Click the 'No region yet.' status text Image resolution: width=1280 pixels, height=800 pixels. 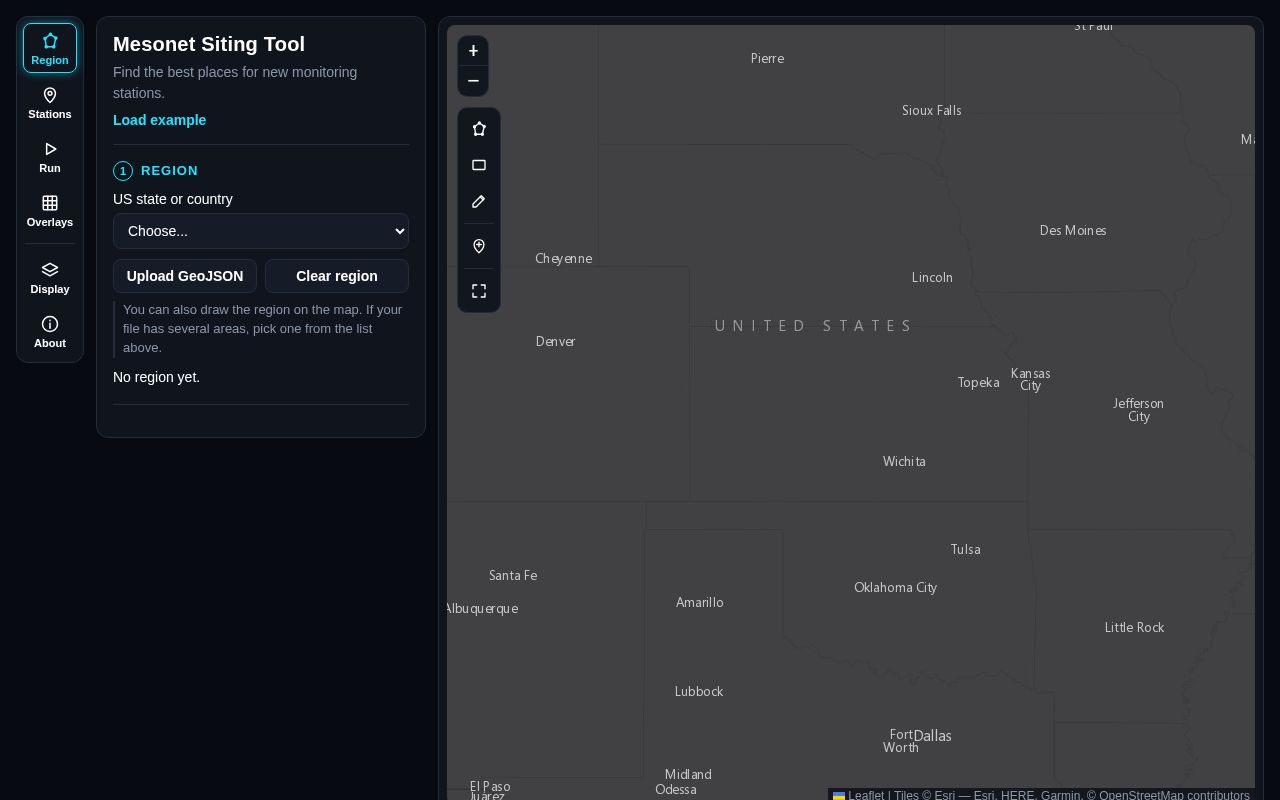[x=156, y=377]
